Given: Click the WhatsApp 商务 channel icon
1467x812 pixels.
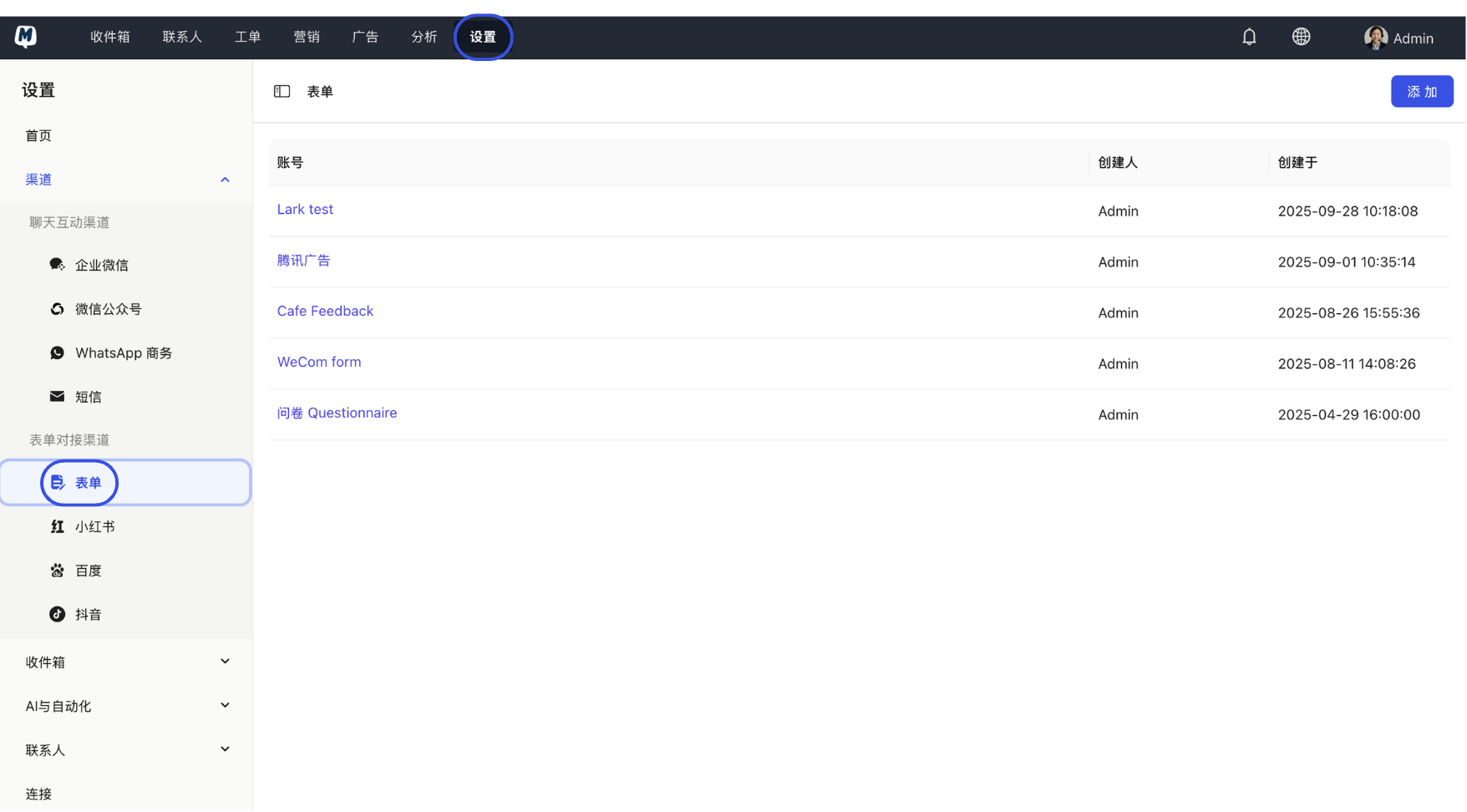Looking at the screenshot, I should (x=57, y=352).
